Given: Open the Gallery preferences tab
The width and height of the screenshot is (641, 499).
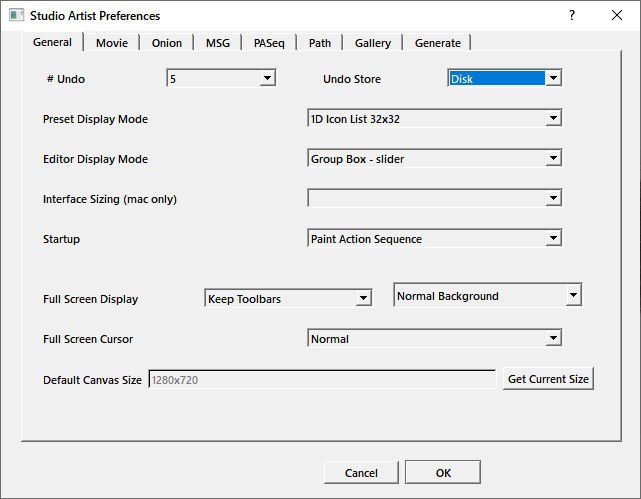Looking at the screenshot, I should tap(372, 43).
